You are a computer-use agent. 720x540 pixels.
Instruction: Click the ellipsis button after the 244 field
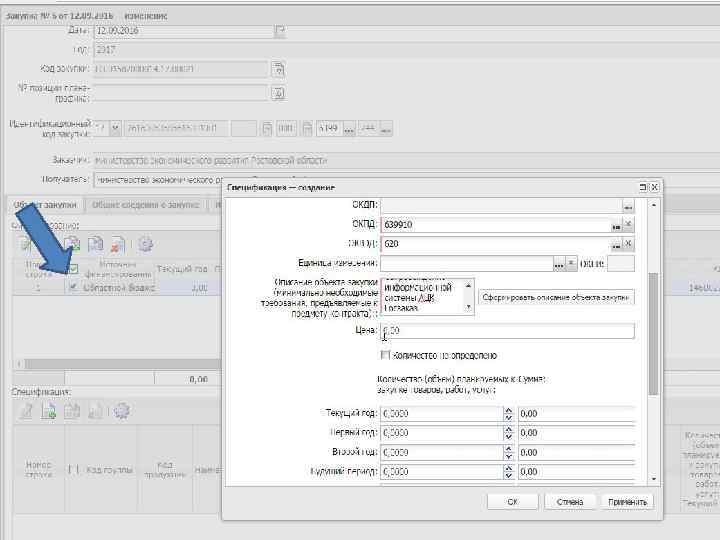[386, 129]
